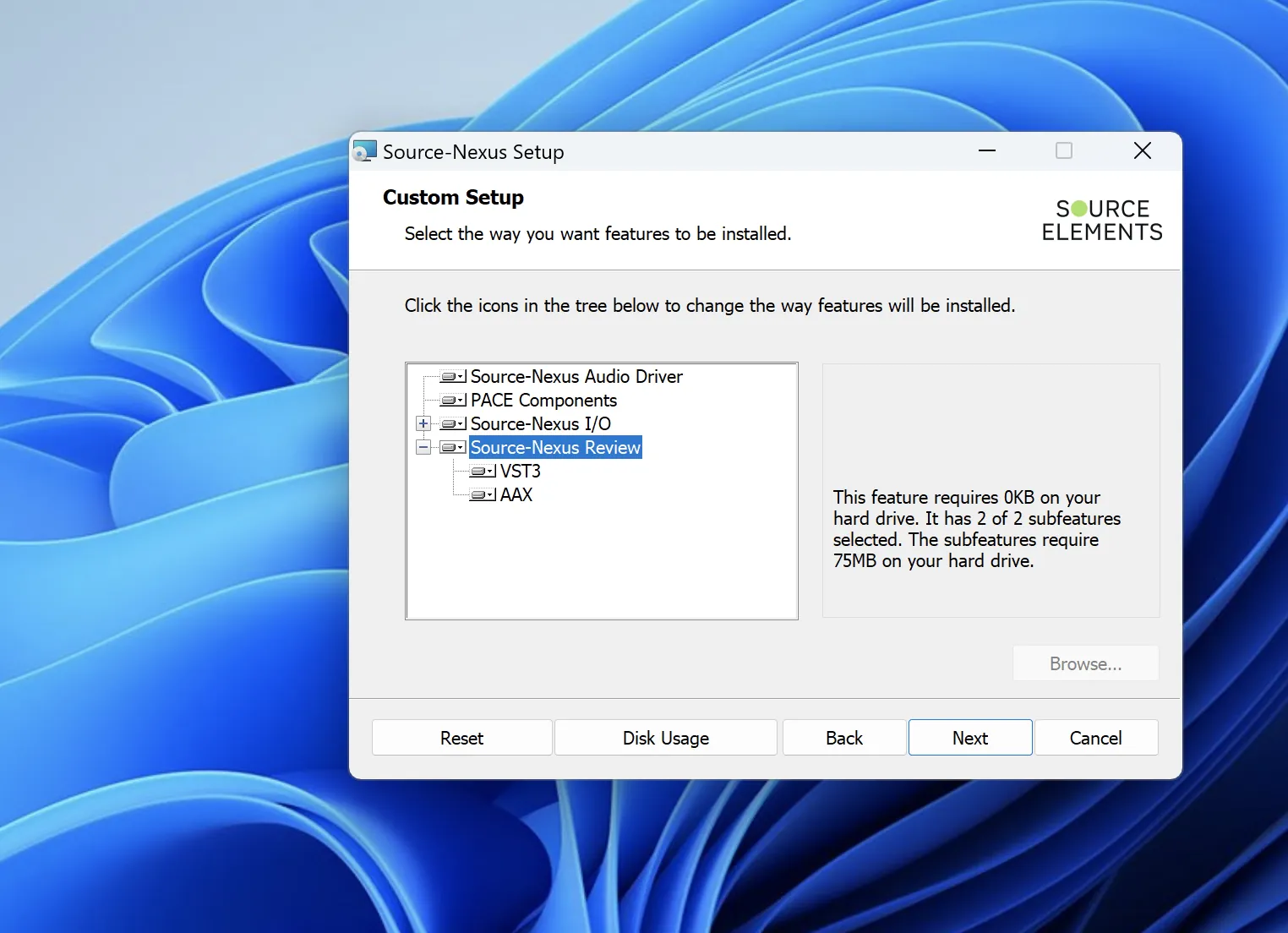This screenshot has height=933, width=1288.
Task: Click the feature description text starting "This feature requires 0KB"
Action: pyautogui.click(x=977, y=529)
